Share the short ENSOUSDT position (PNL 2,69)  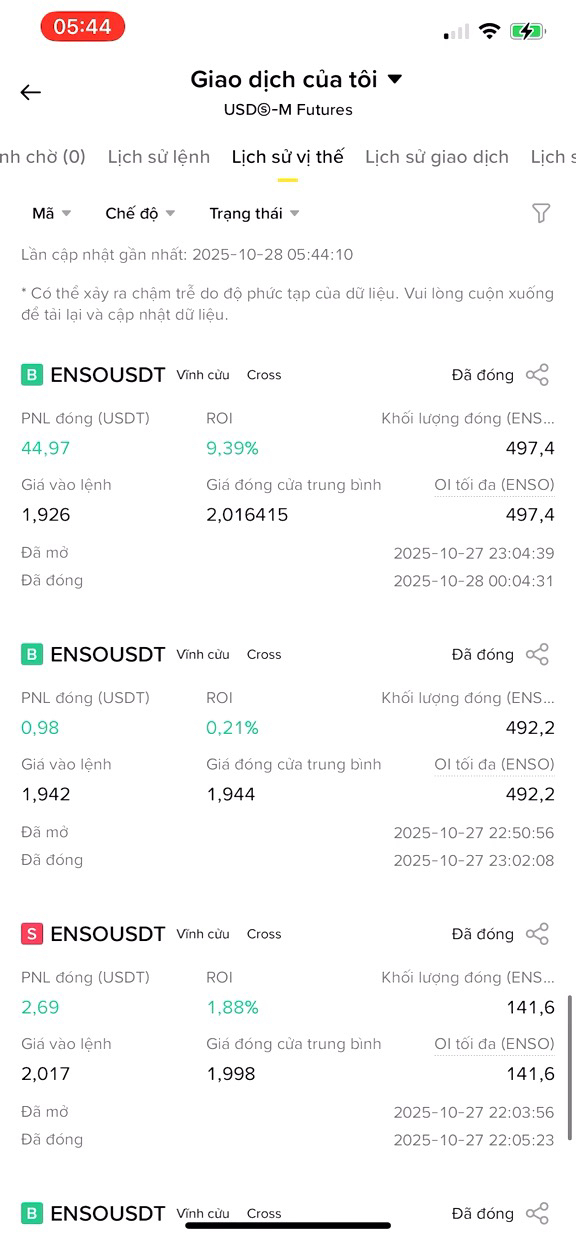click(x=538, y=934)
